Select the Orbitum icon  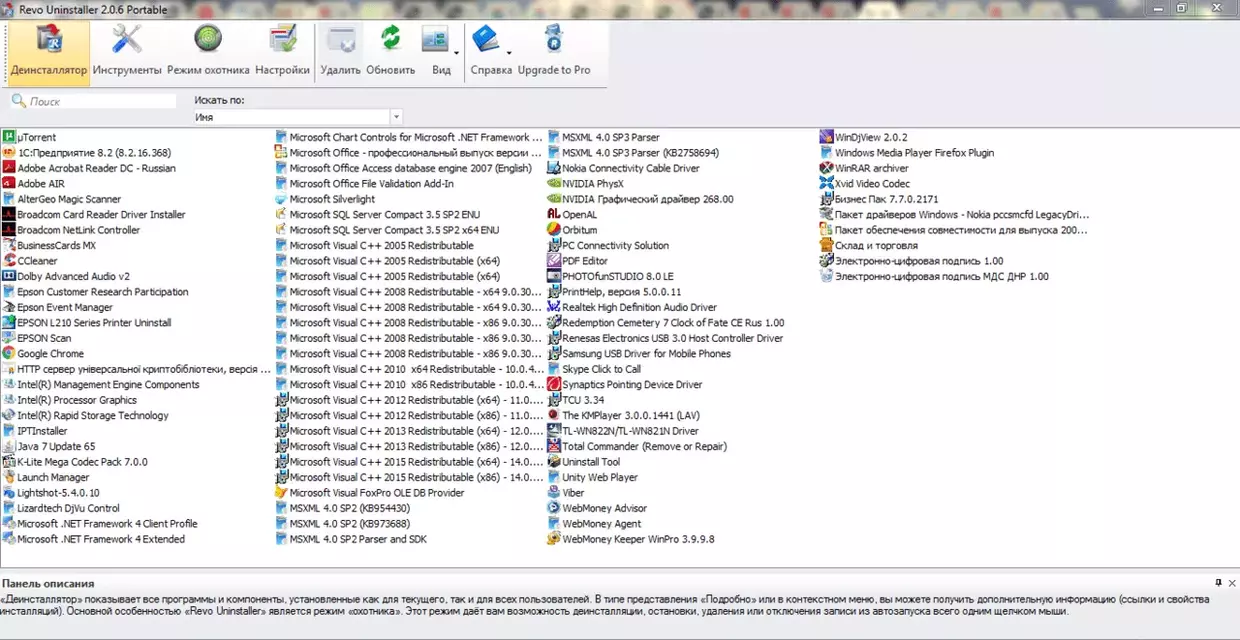(x=554, y=230)
